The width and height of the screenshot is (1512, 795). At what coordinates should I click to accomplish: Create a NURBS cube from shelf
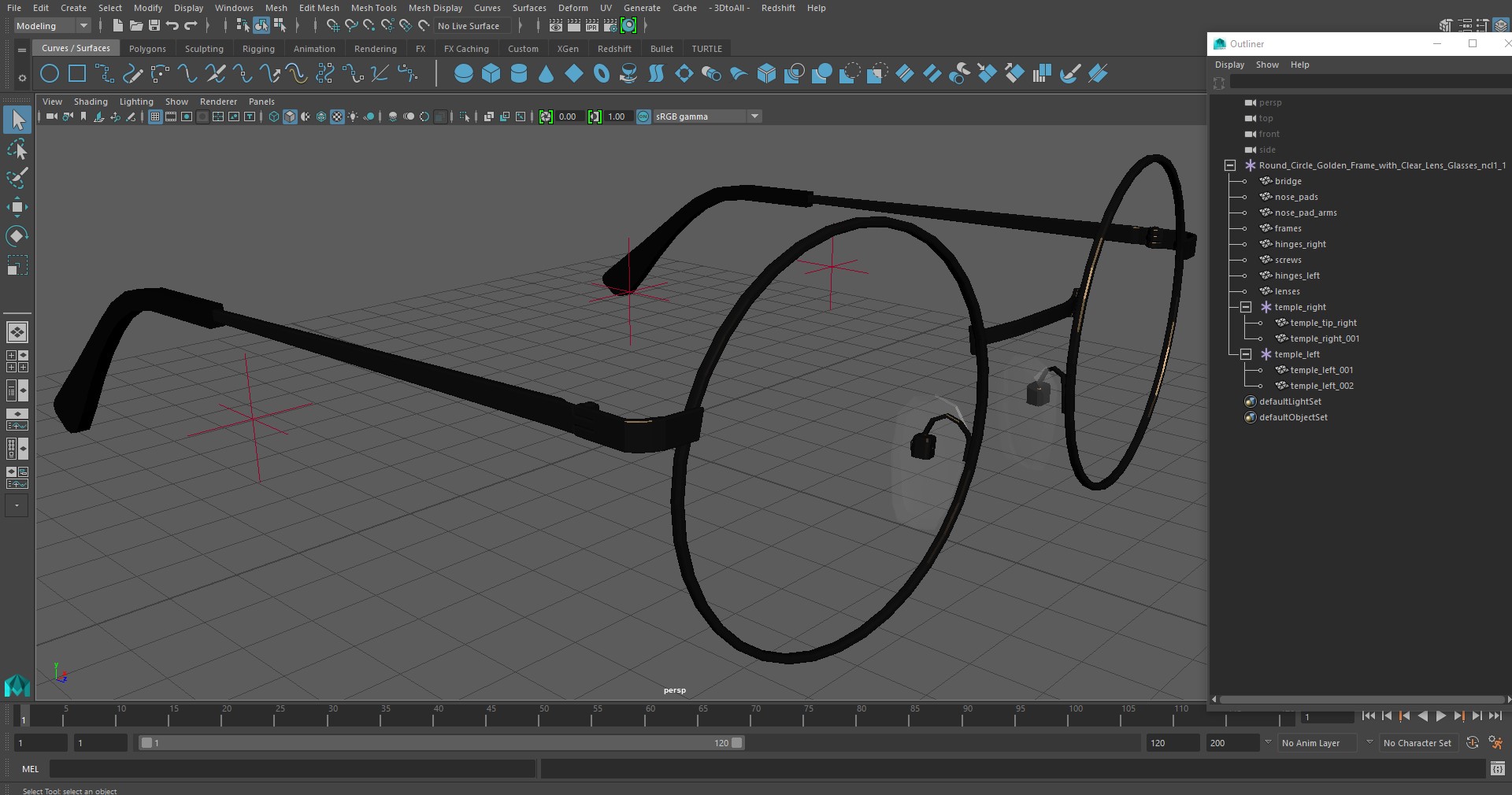(x=491, y=74)
